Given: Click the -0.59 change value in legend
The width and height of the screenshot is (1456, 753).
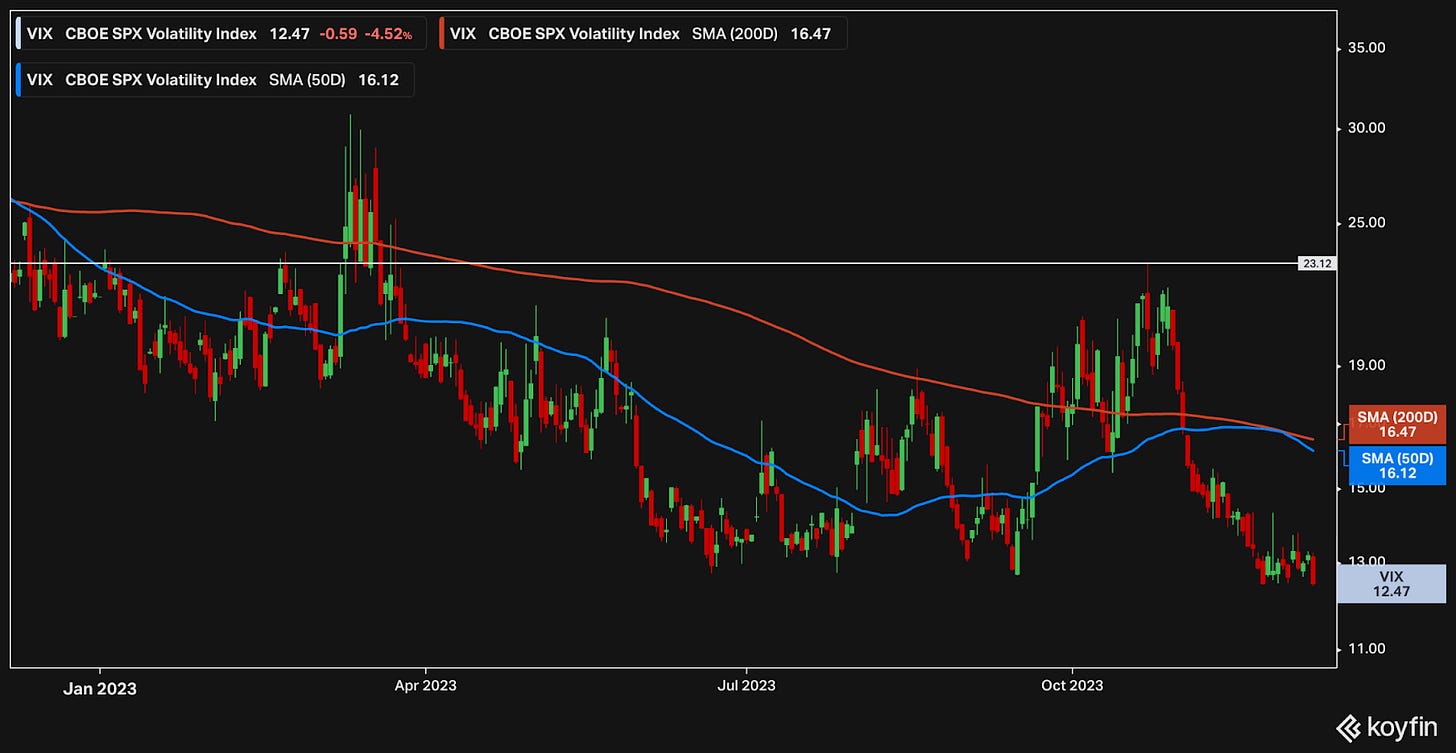Looking at the screenshot, I should point(338,33).
